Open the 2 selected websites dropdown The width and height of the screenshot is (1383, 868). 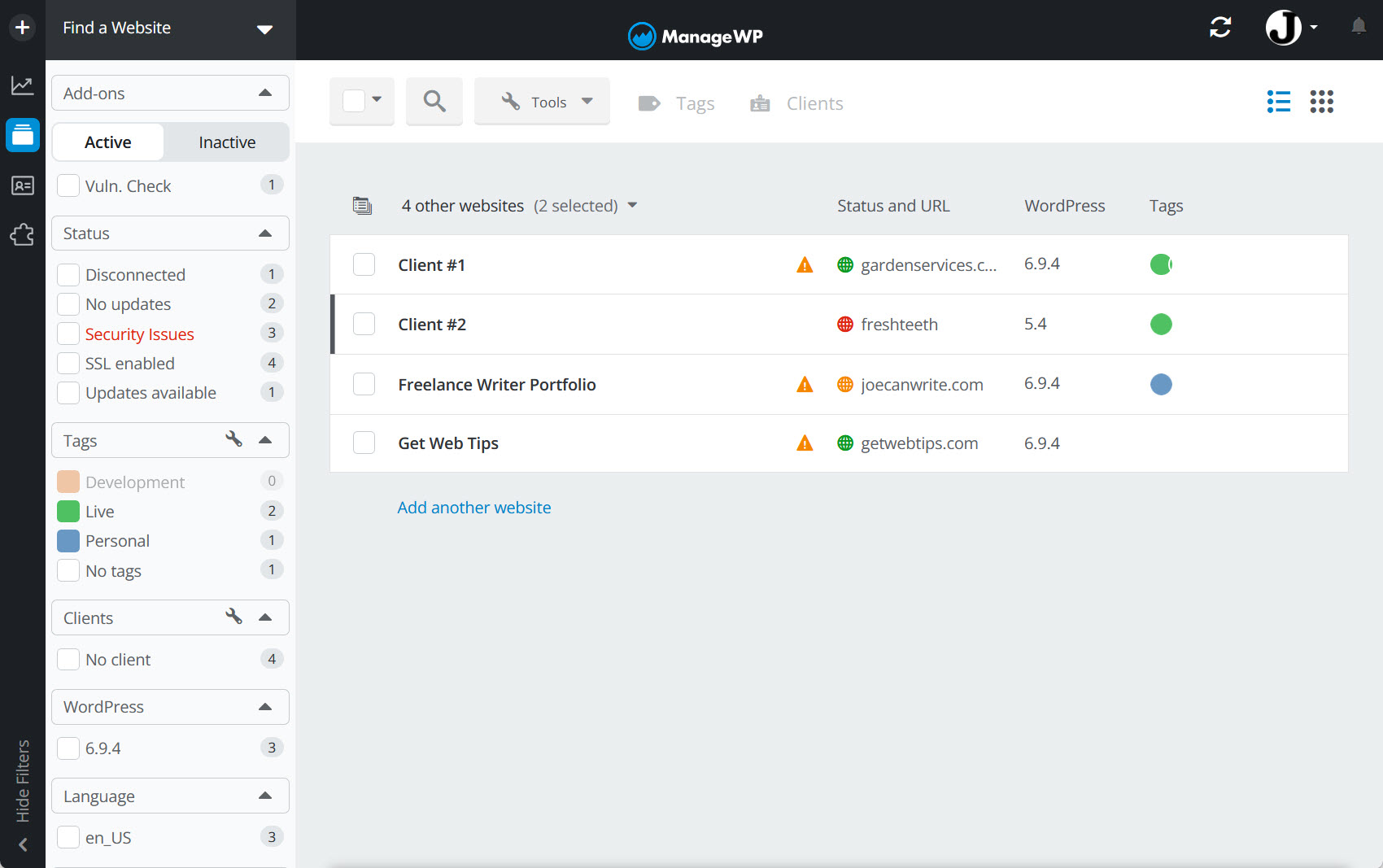(633, 206)
